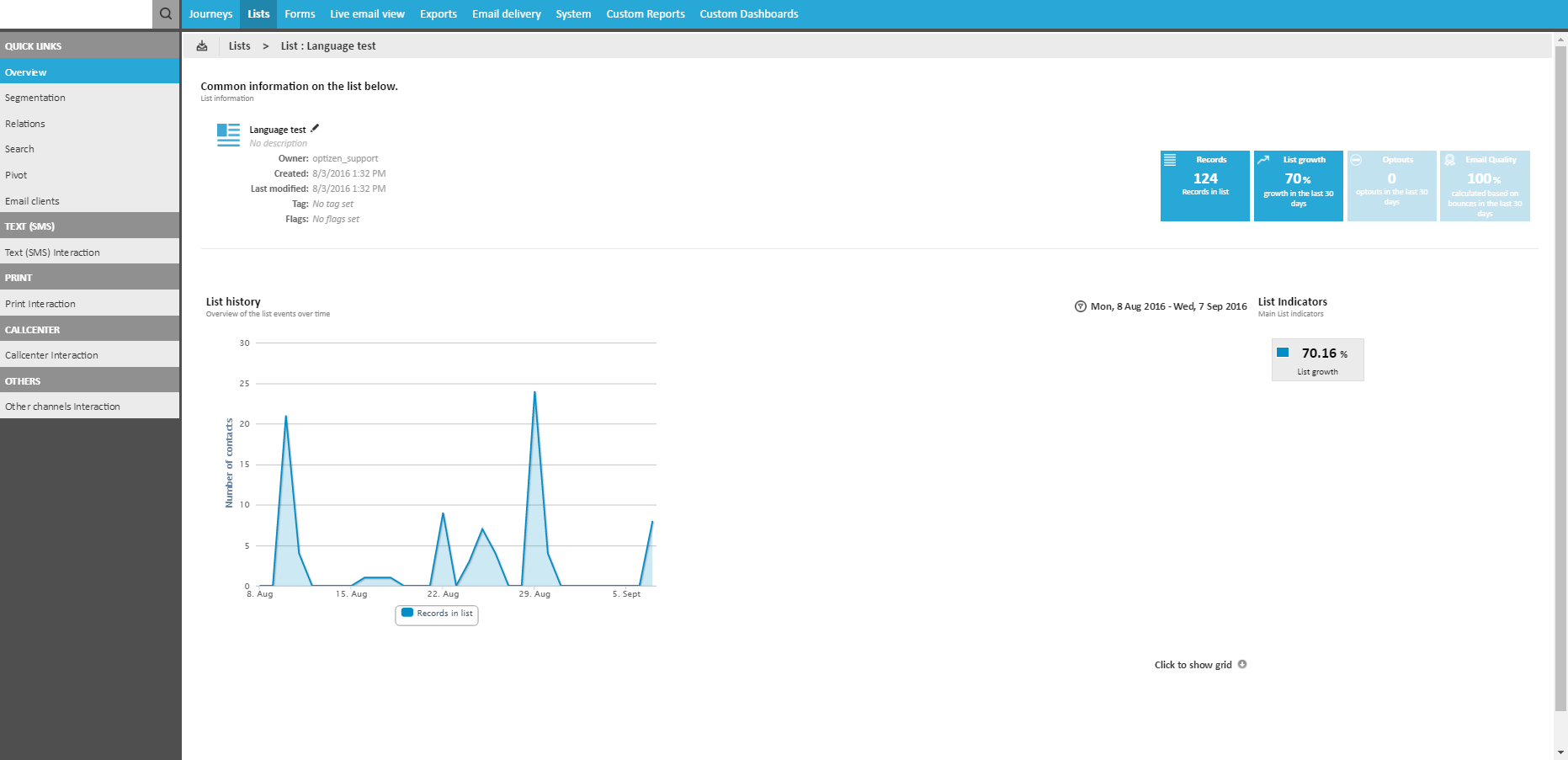Toggle the List growth tile
Screen dimensions: 1568x760
(1298, 186)
